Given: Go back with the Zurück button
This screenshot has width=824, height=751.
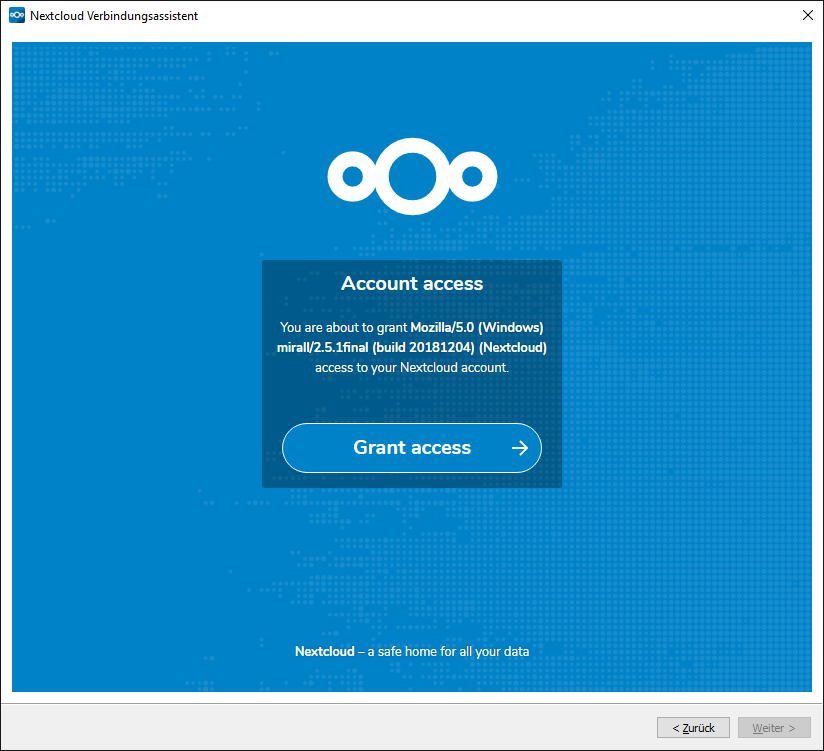Looking at the screenshot, I should pos(693,728).
